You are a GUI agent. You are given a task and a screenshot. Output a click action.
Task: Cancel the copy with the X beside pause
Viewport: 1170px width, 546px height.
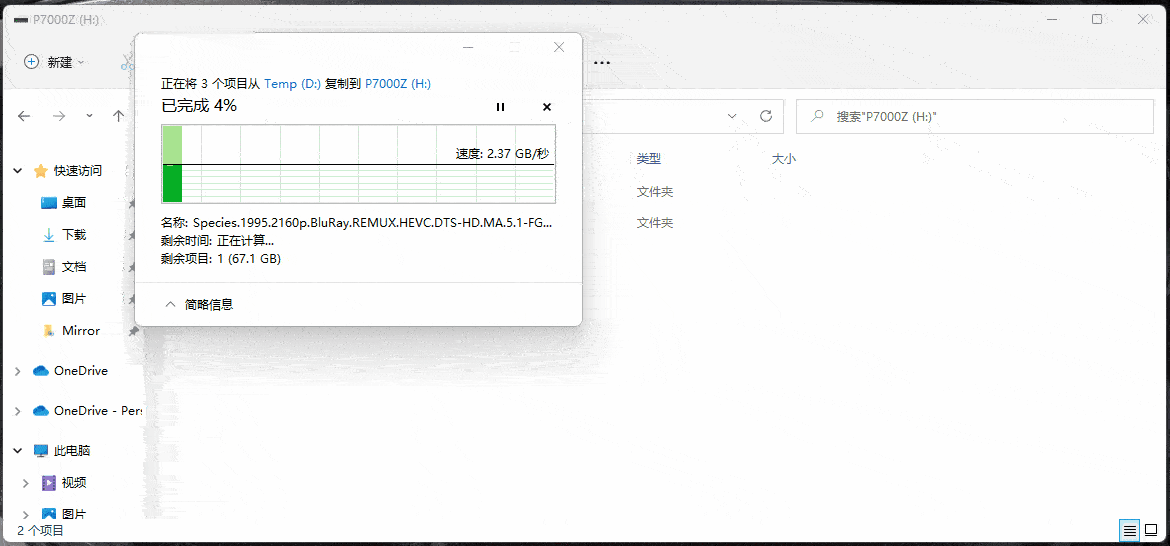pos(547,107)
